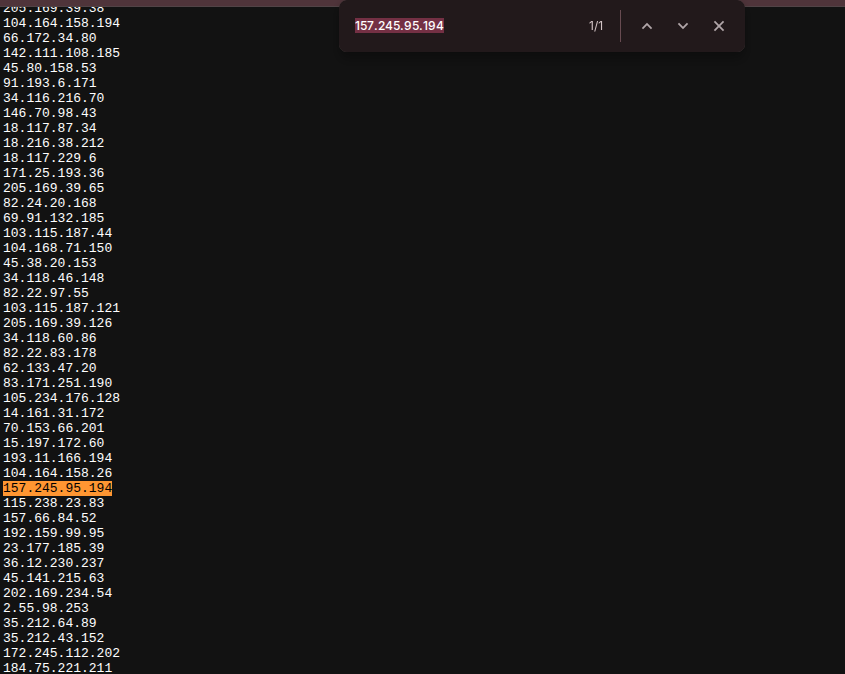Click IP 45.80.158.53
Screen dimensions: 845x674
point(50,68)
